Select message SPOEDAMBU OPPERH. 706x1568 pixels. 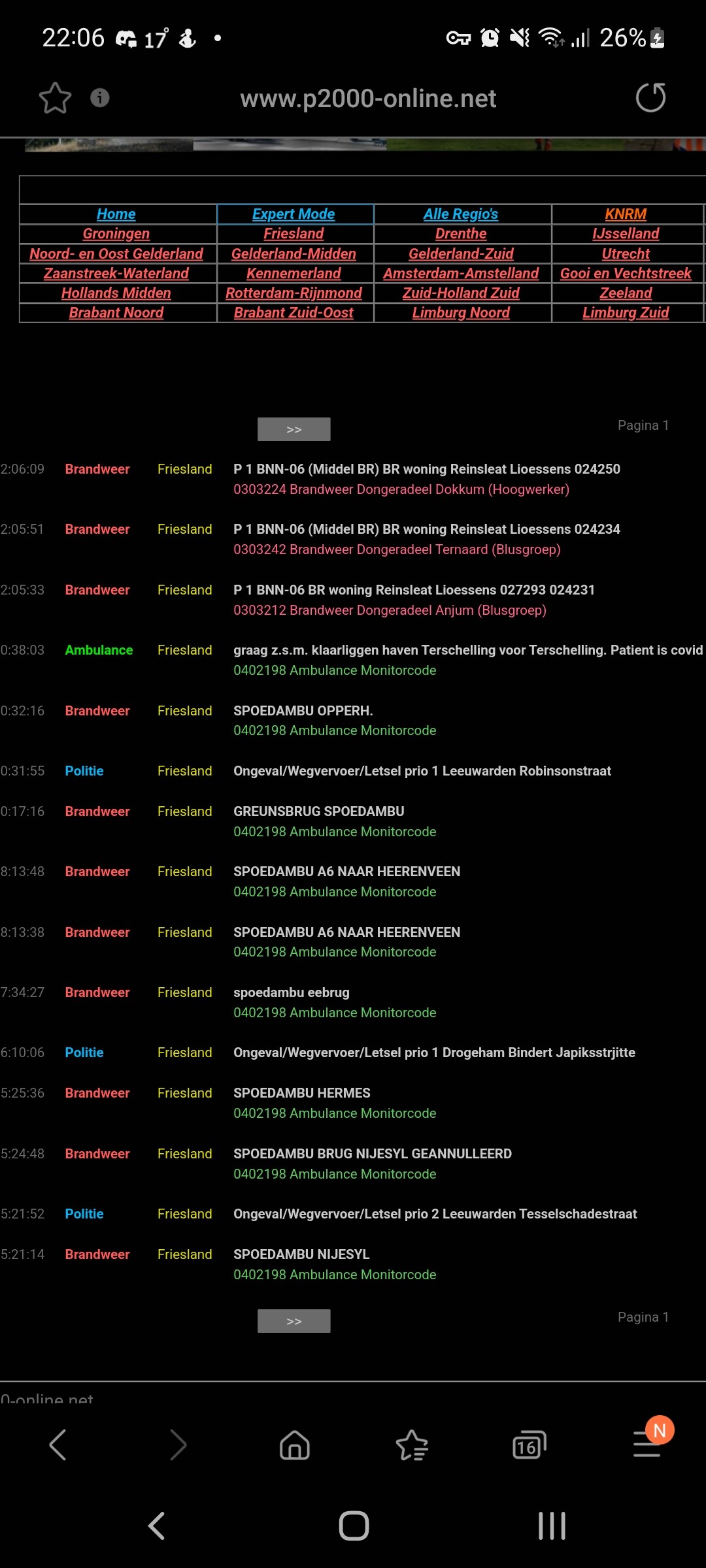(303, 711)
